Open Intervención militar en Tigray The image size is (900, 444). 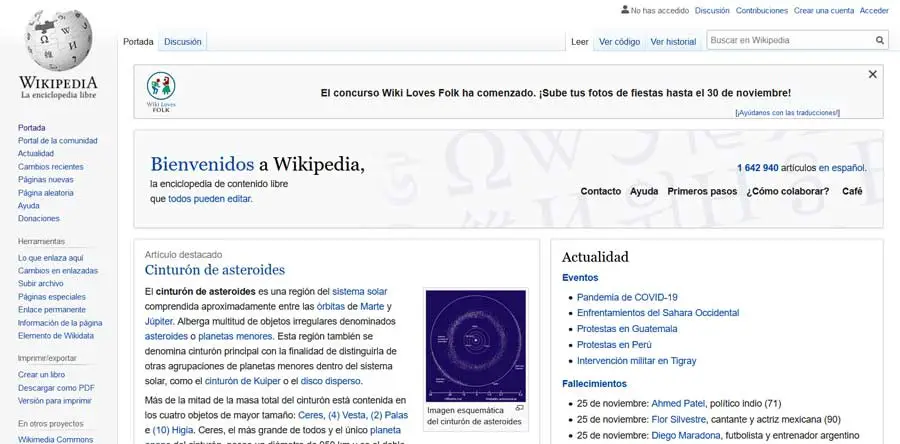(x=637, y=361)
